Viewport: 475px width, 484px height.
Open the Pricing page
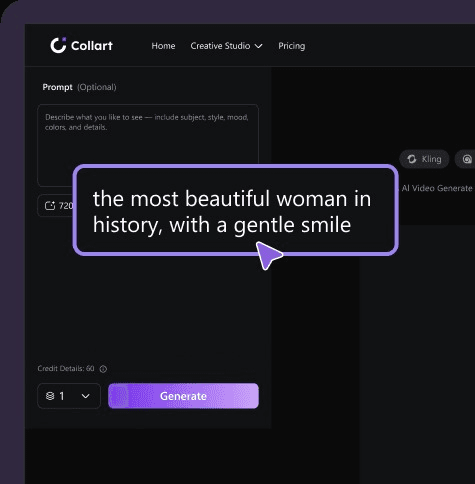pos(292,46)
